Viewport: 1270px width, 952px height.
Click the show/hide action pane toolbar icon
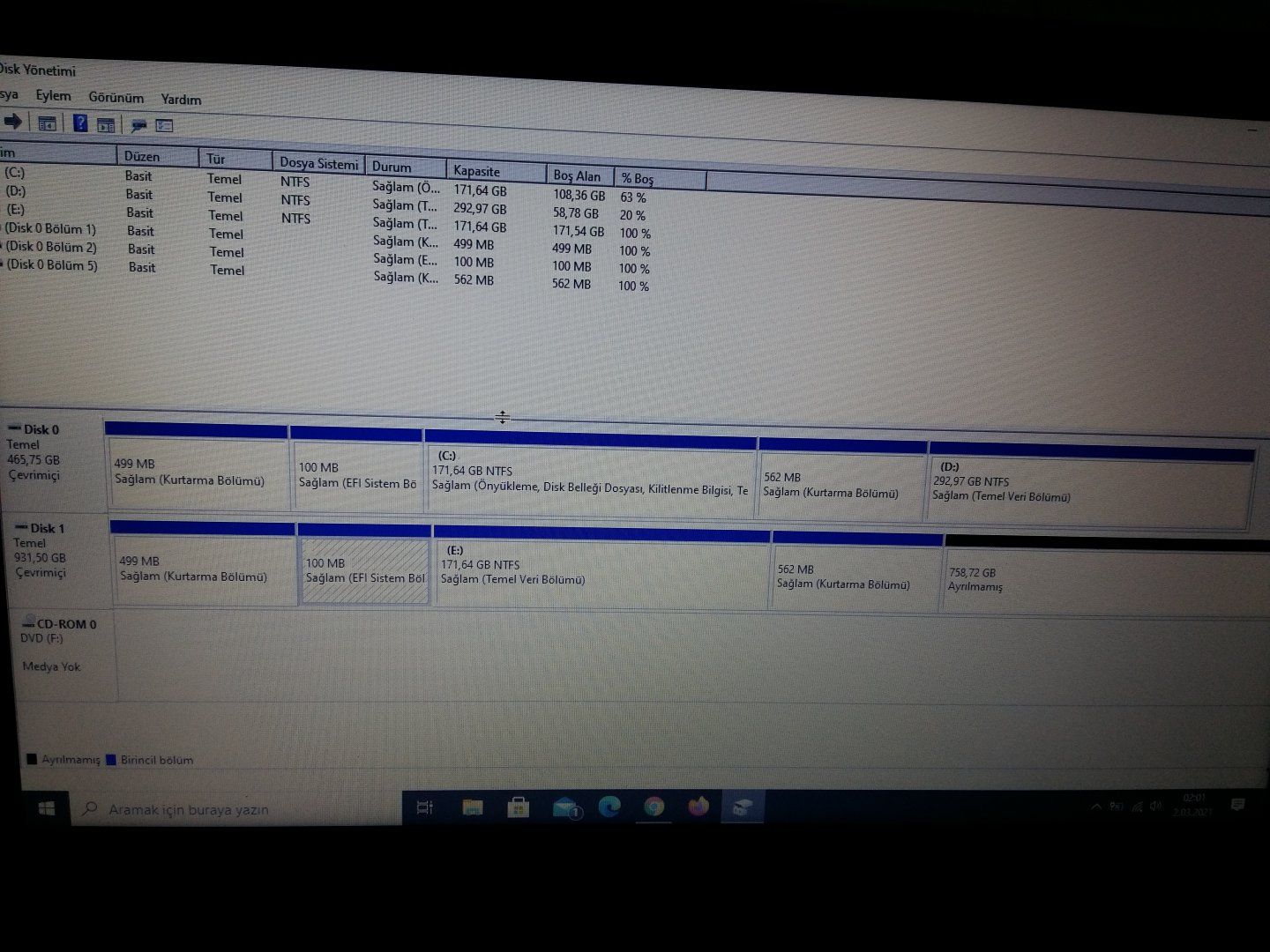click(x=106, y=125)
